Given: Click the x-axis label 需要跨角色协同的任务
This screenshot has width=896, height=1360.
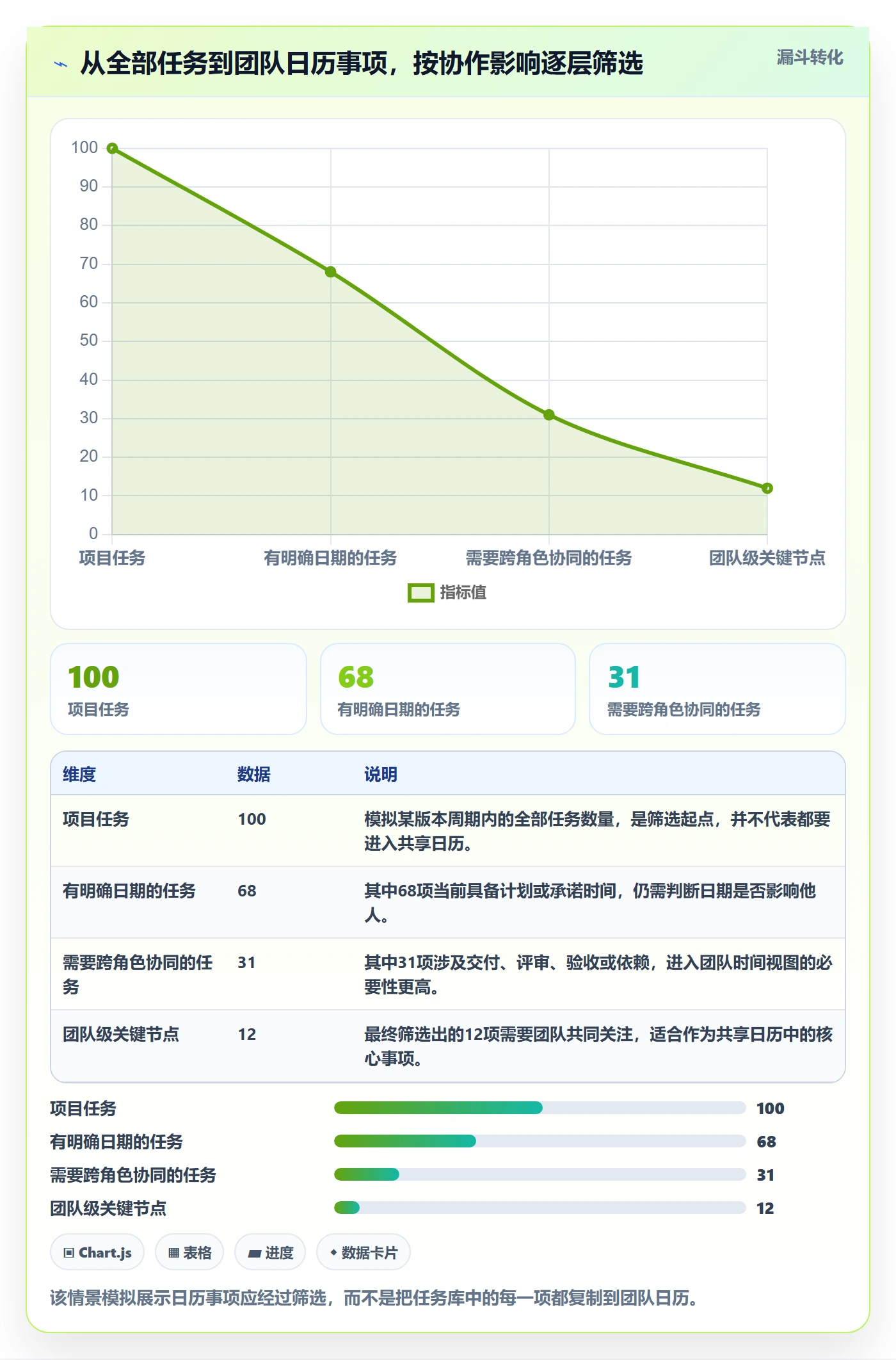Looking at the screenshot, I should tap(548, 558).
